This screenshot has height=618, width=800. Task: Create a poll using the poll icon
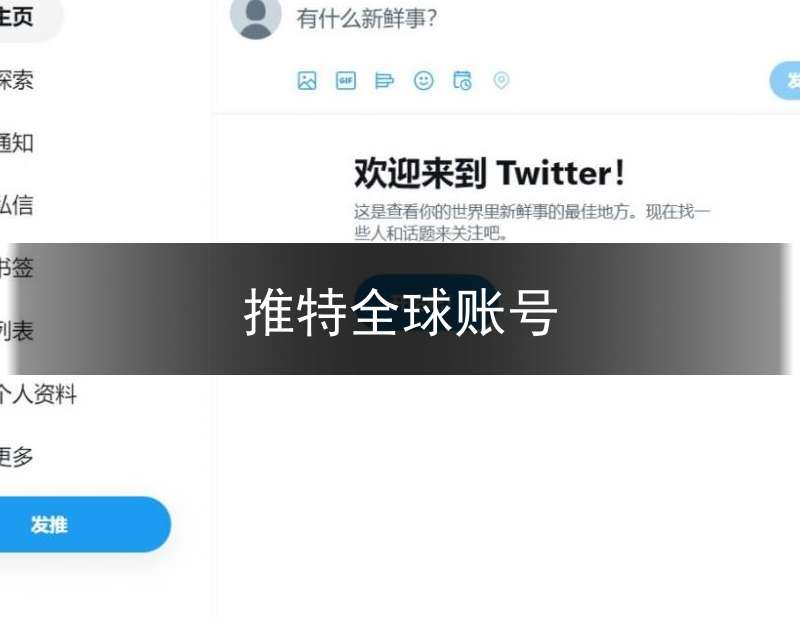384,81
